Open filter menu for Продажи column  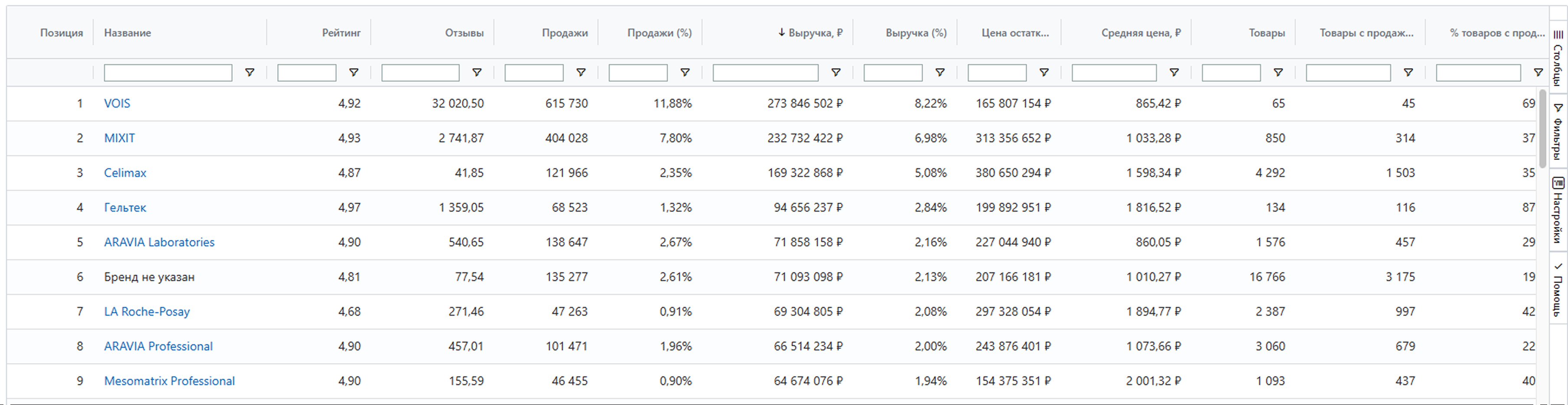pos(581,72)
